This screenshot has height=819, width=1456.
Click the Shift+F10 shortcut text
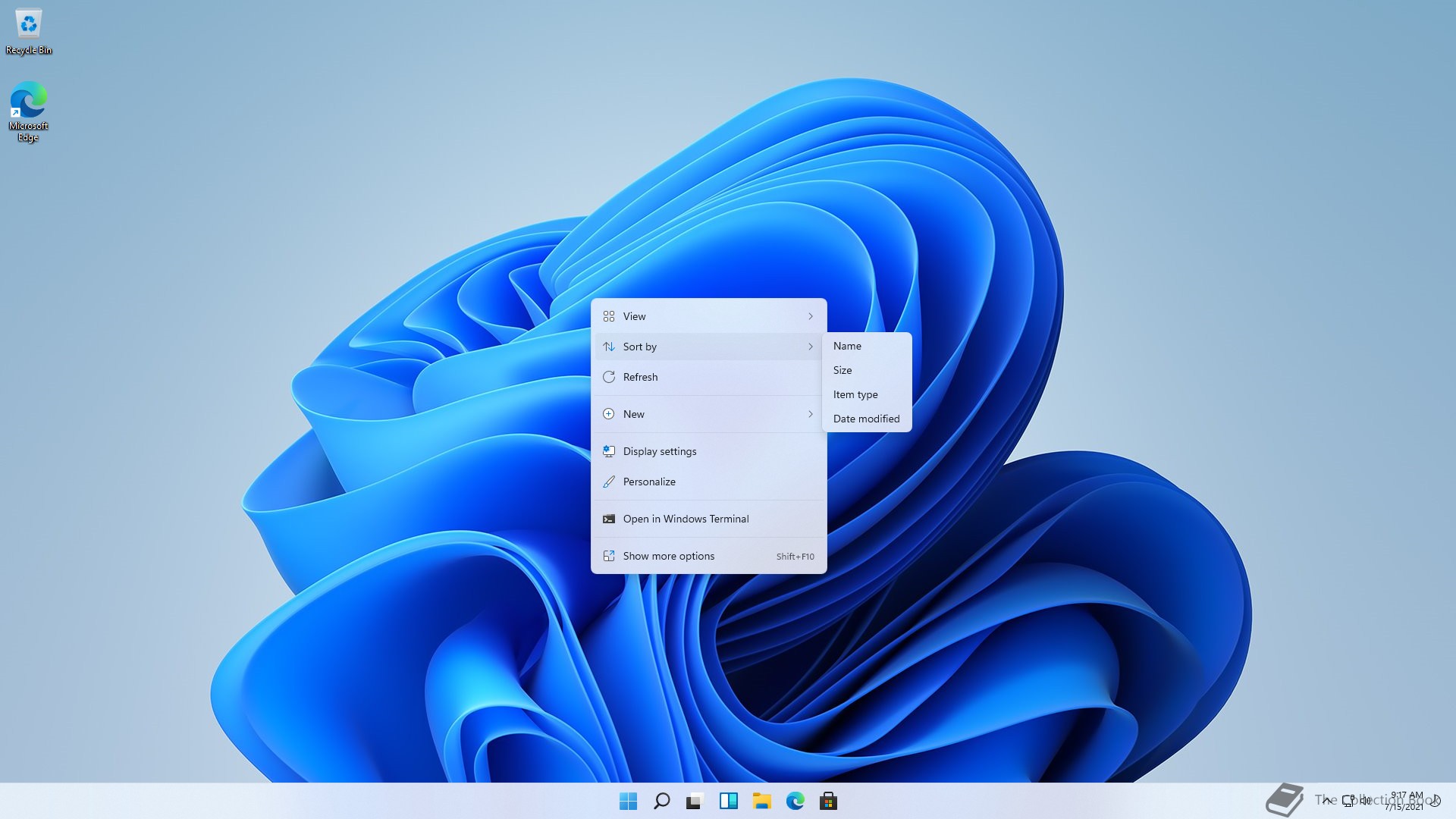[795, 557]
